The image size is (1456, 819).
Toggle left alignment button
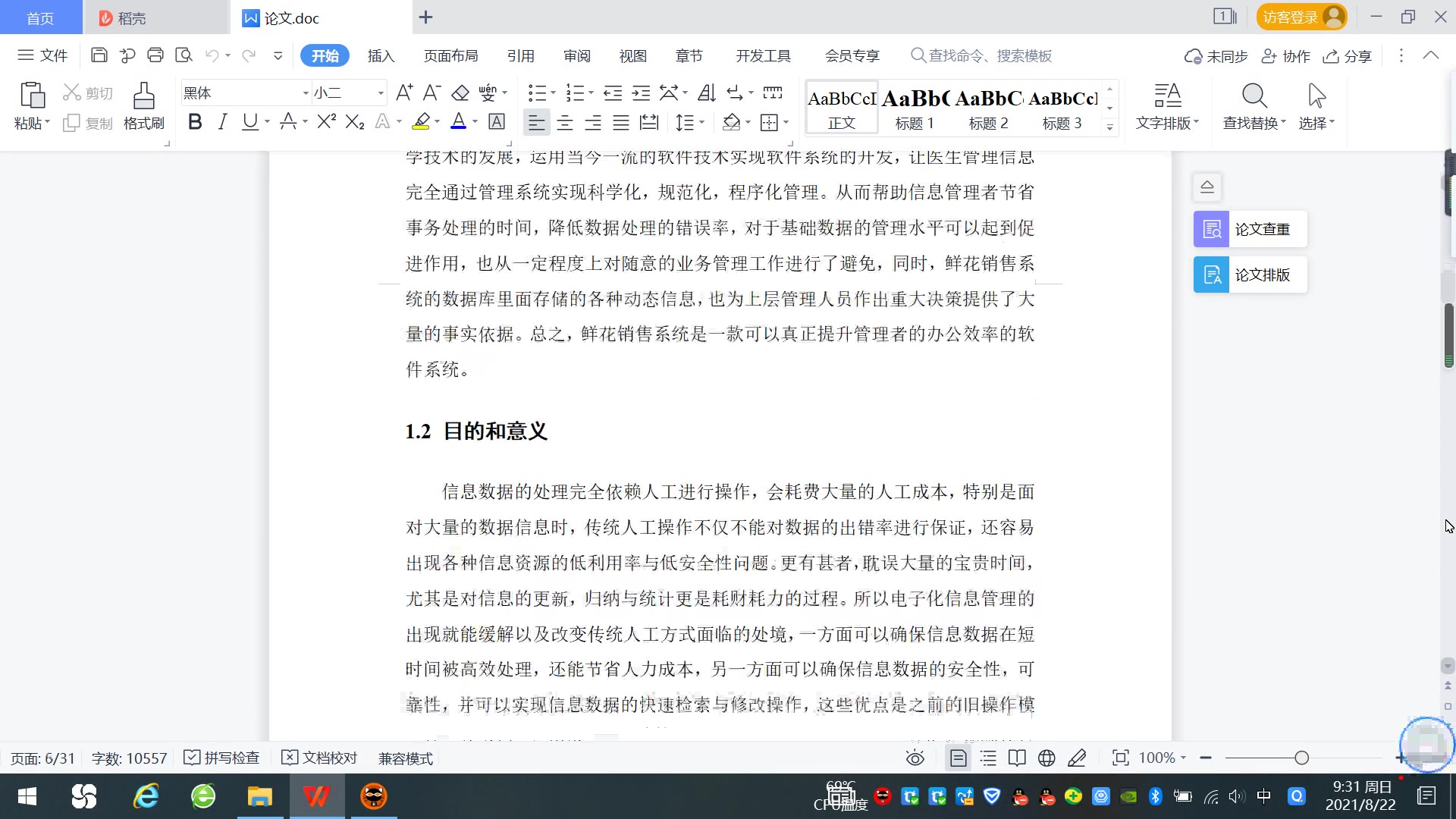536,122
